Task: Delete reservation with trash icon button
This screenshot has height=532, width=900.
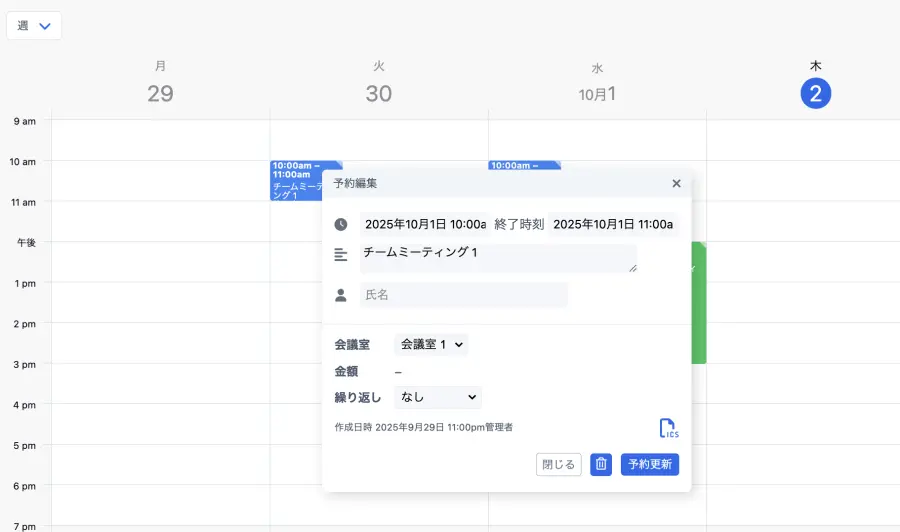Action: tap(601, 464)
